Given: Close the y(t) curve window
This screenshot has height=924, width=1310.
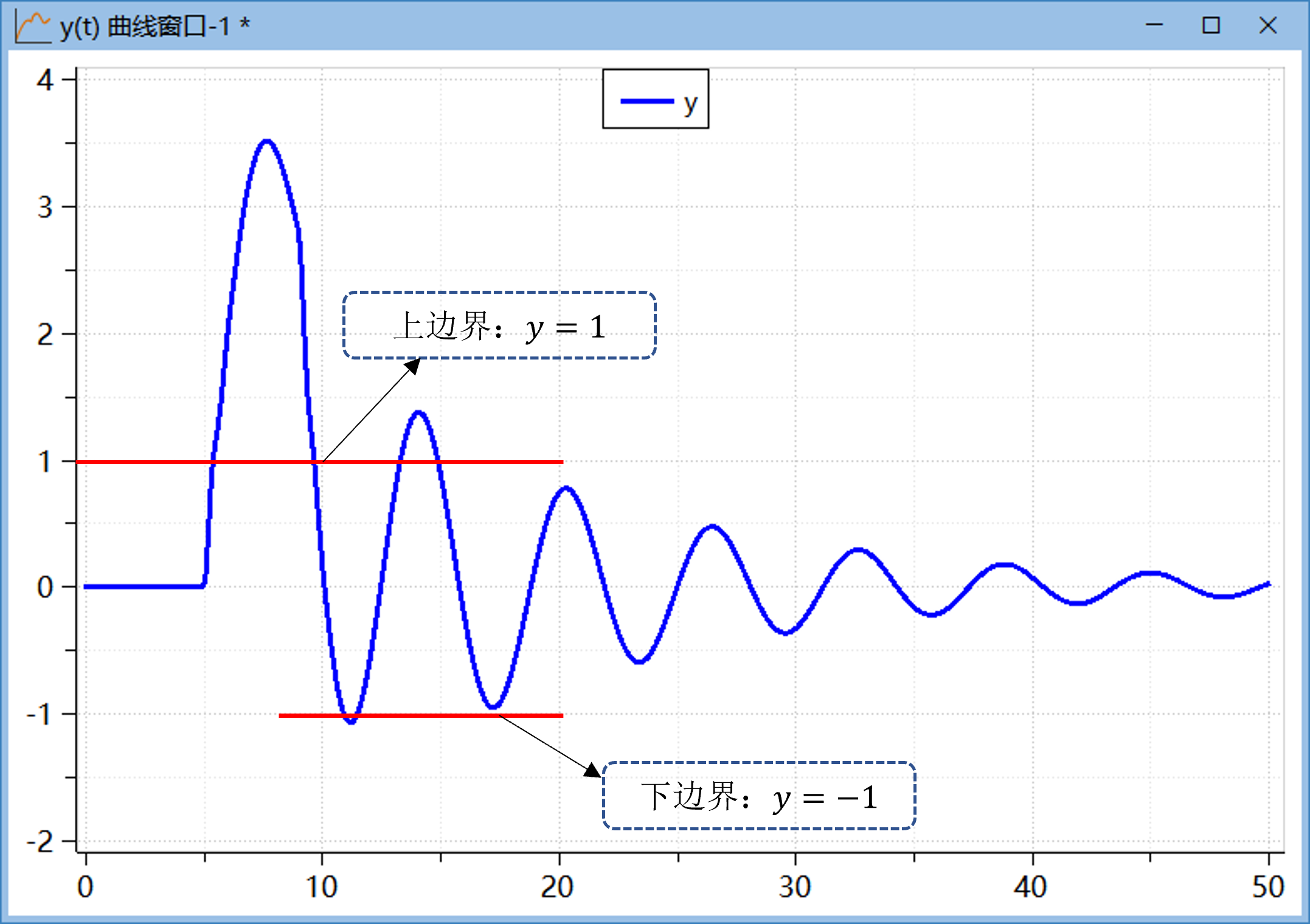Looking at the screenshot, I should pyautogui.click(x=1267, y=26).
